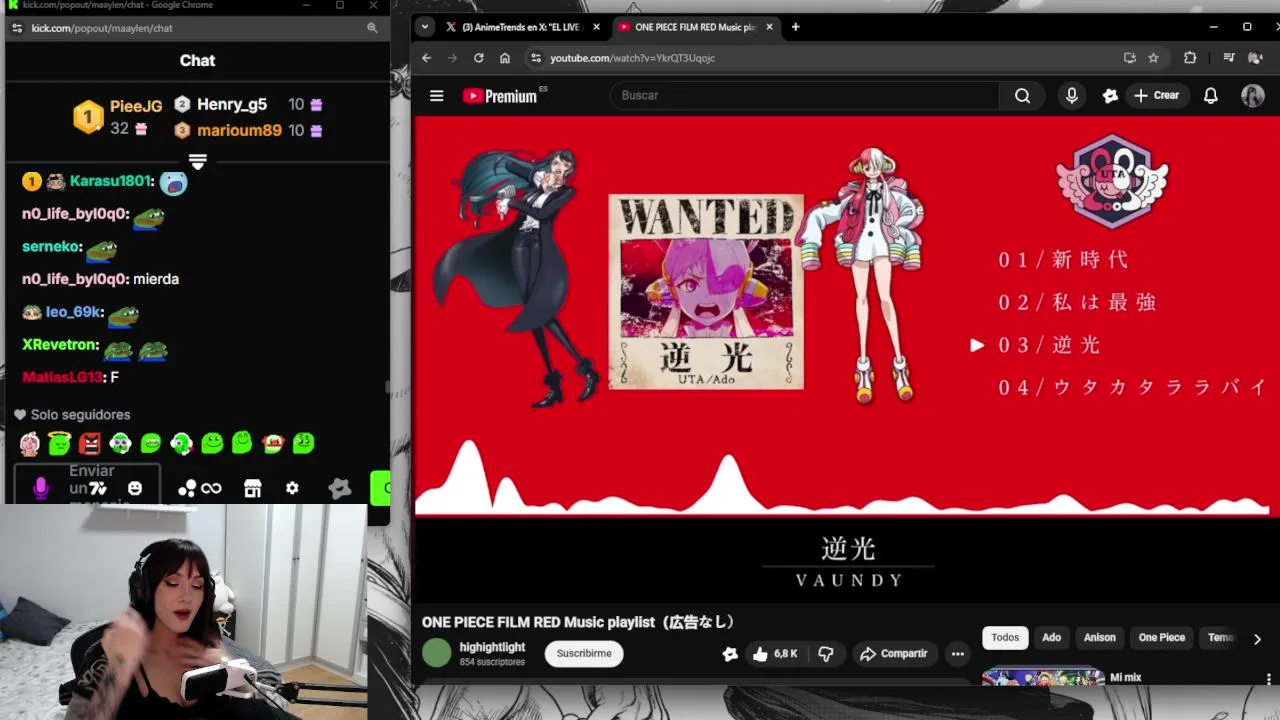Screen dimensions: 1280x720
Task: Open the tab search dropdown arrow
Action: point(426,27)
